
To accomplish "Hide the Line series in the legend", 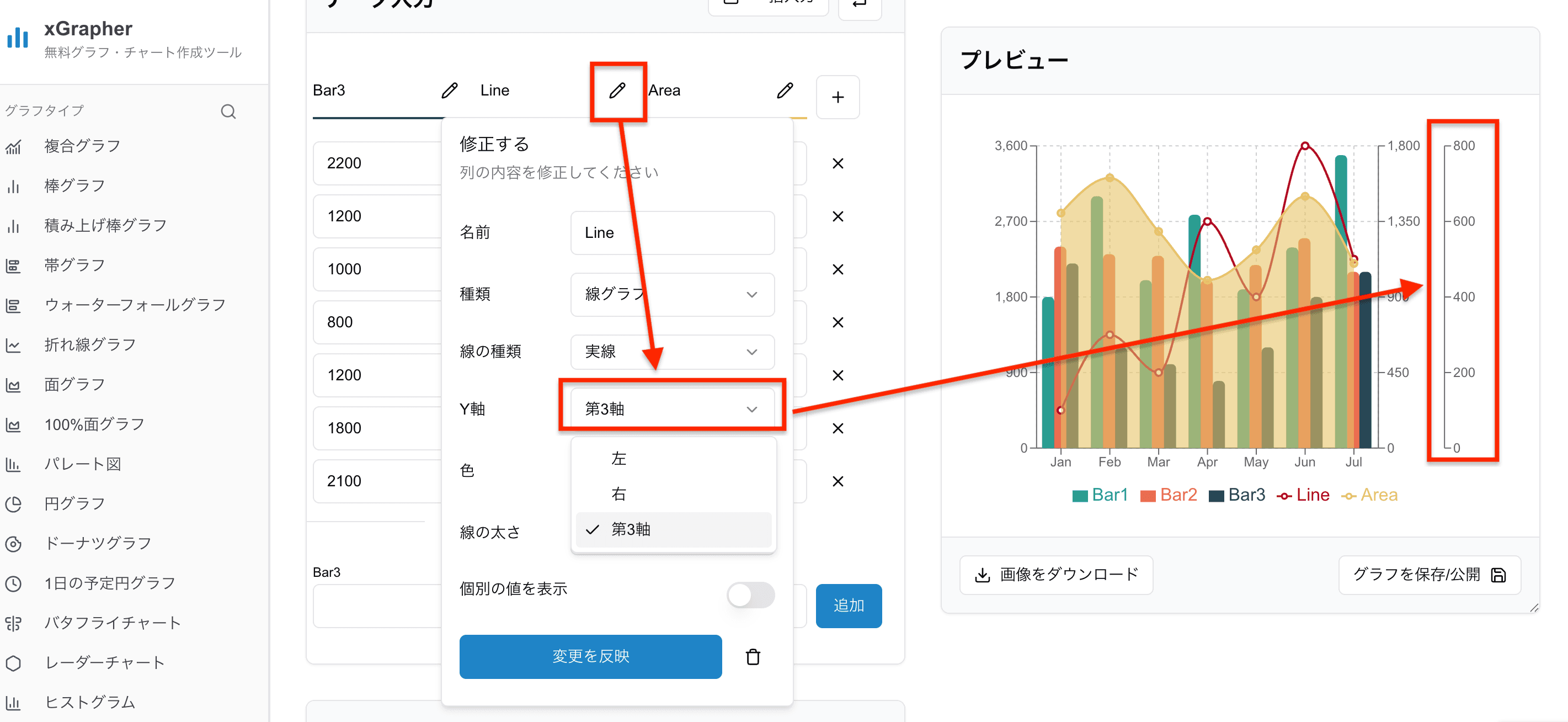I will click(x=1303, y=495).
